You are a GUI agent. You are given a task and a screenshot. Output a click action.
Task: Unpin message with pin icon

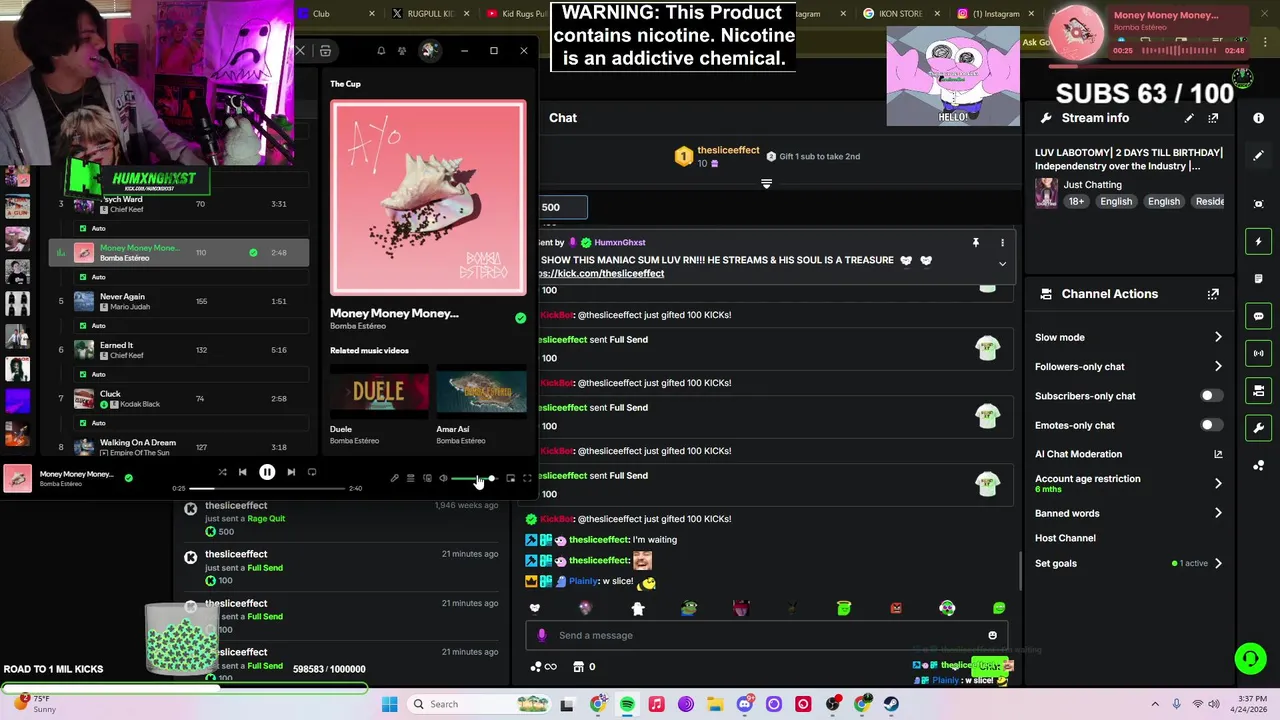point(975,243)
